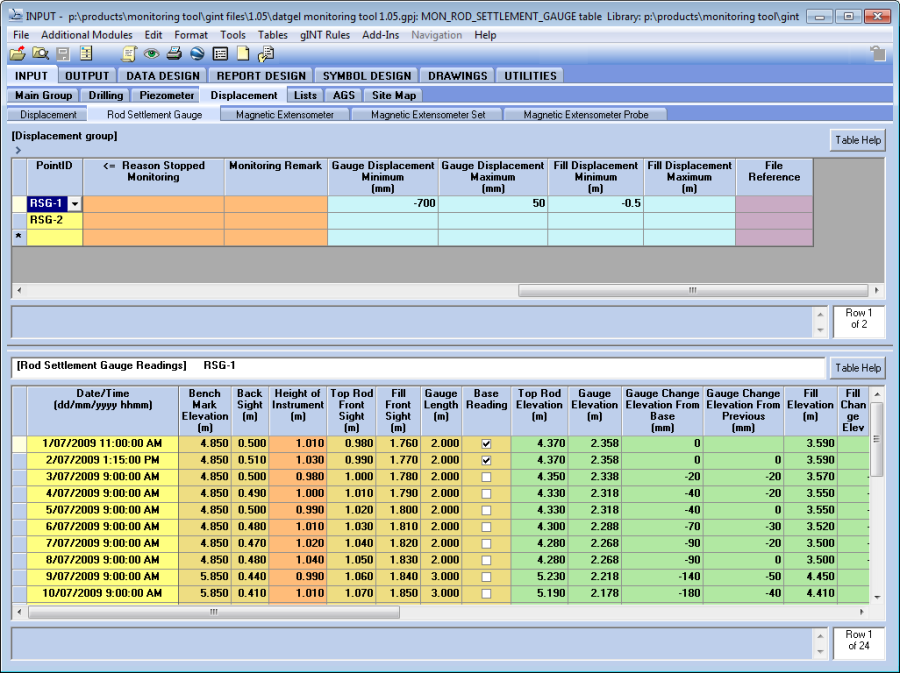Image resolution: width=900 pixels, height=673 pixels.
Task: Uncheck Base Reading for 1/07/2009 row
Action: (486, 442)
